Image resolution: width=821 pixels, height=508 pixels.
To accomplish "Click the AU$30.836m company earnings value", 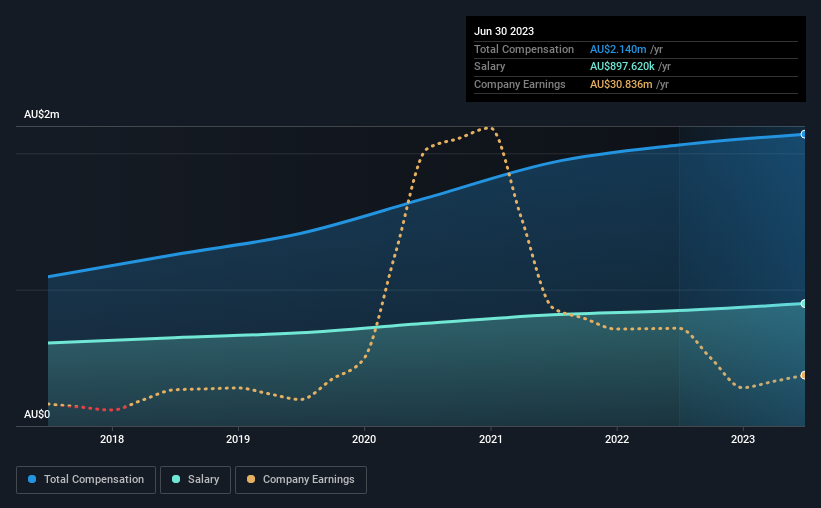I will click(621, 84).
